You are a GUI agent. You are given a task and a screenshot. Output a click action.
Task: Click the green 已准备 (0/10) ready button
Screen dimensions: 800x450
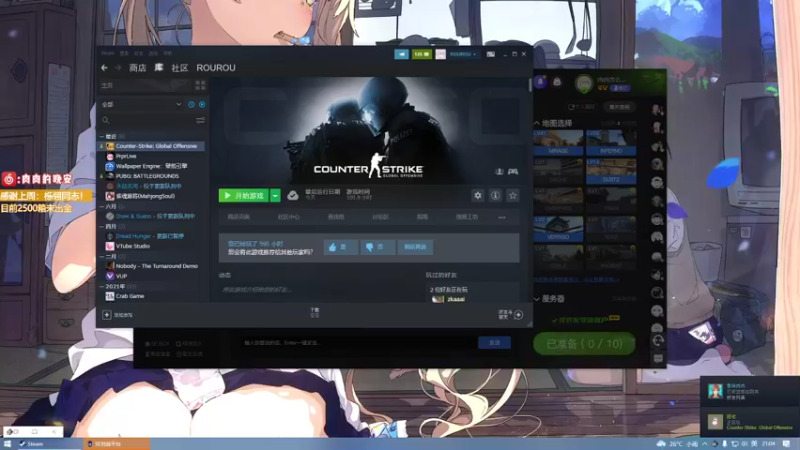[584, 344]
